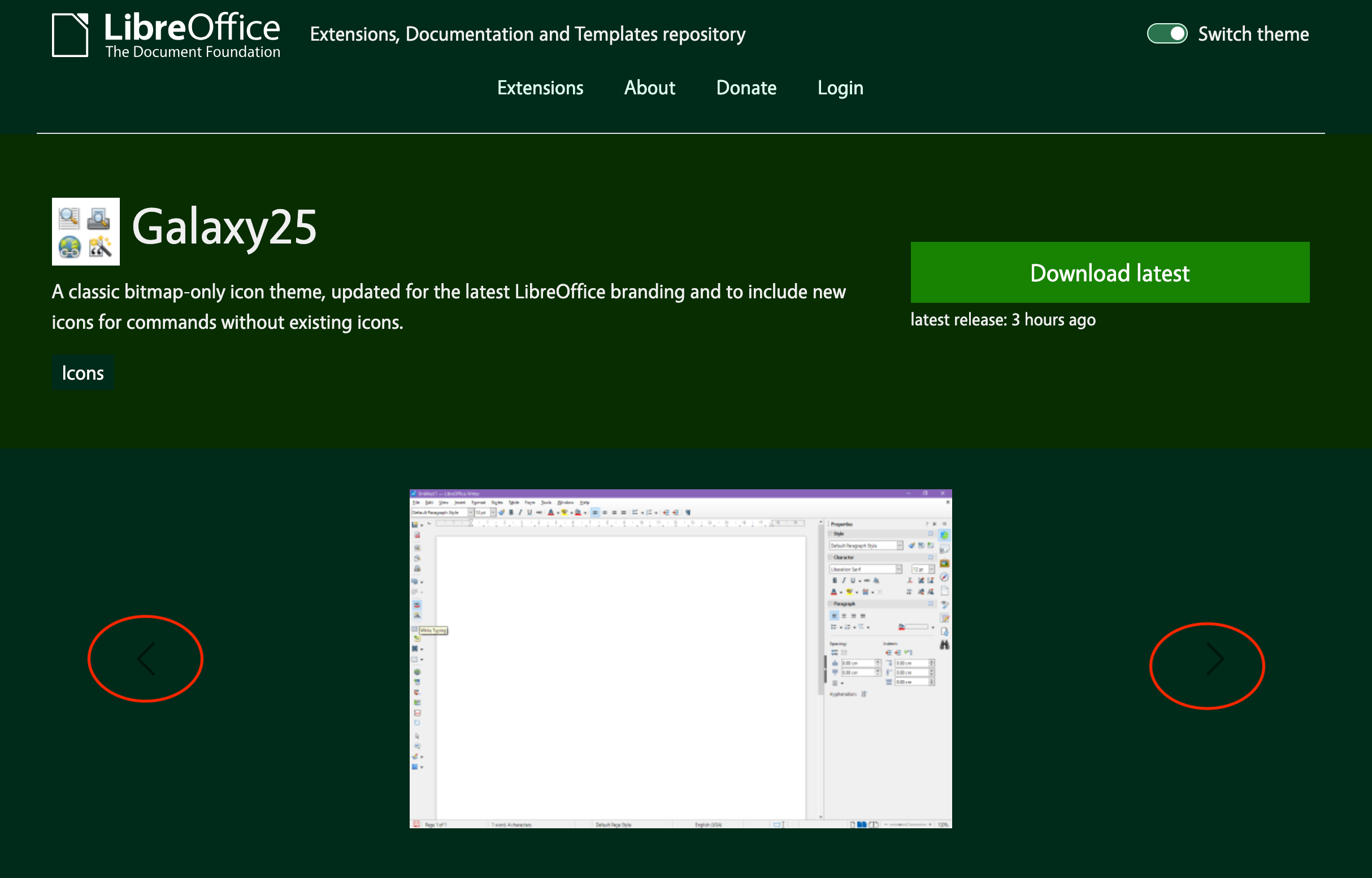Open the Login link

[840, 88]
